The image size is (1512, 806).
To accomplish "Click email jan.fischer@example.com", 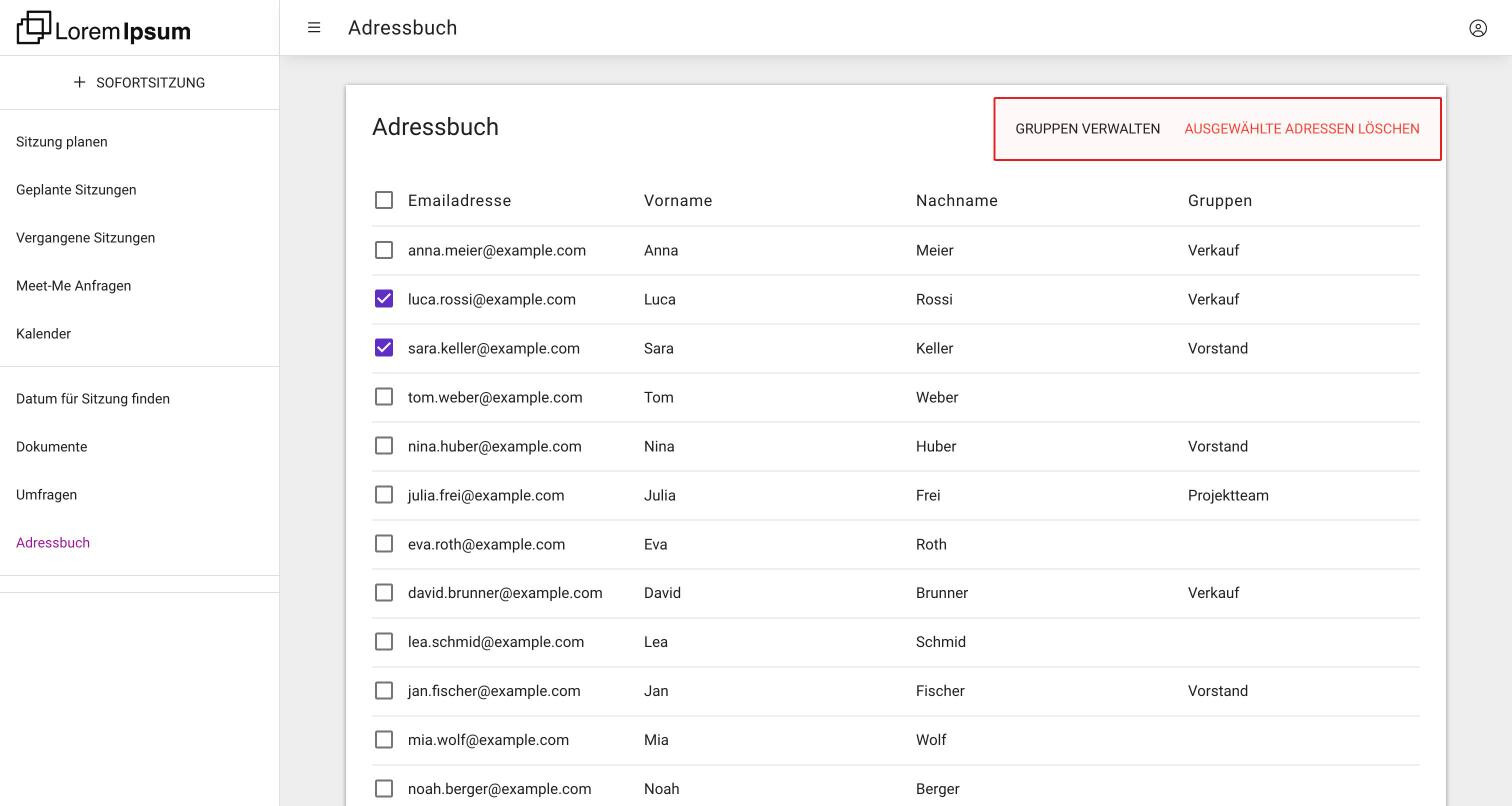I will [494, 691].
